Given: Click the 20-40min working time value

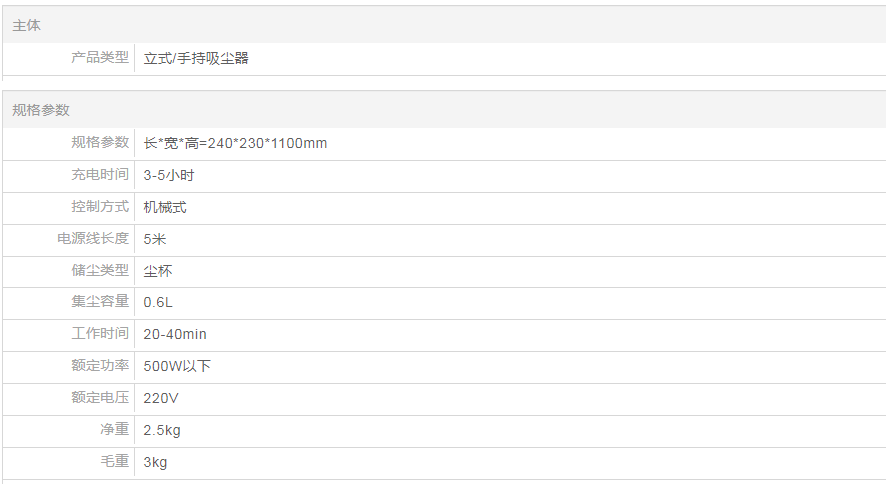Looking at the screenshot, I should 175,334.
